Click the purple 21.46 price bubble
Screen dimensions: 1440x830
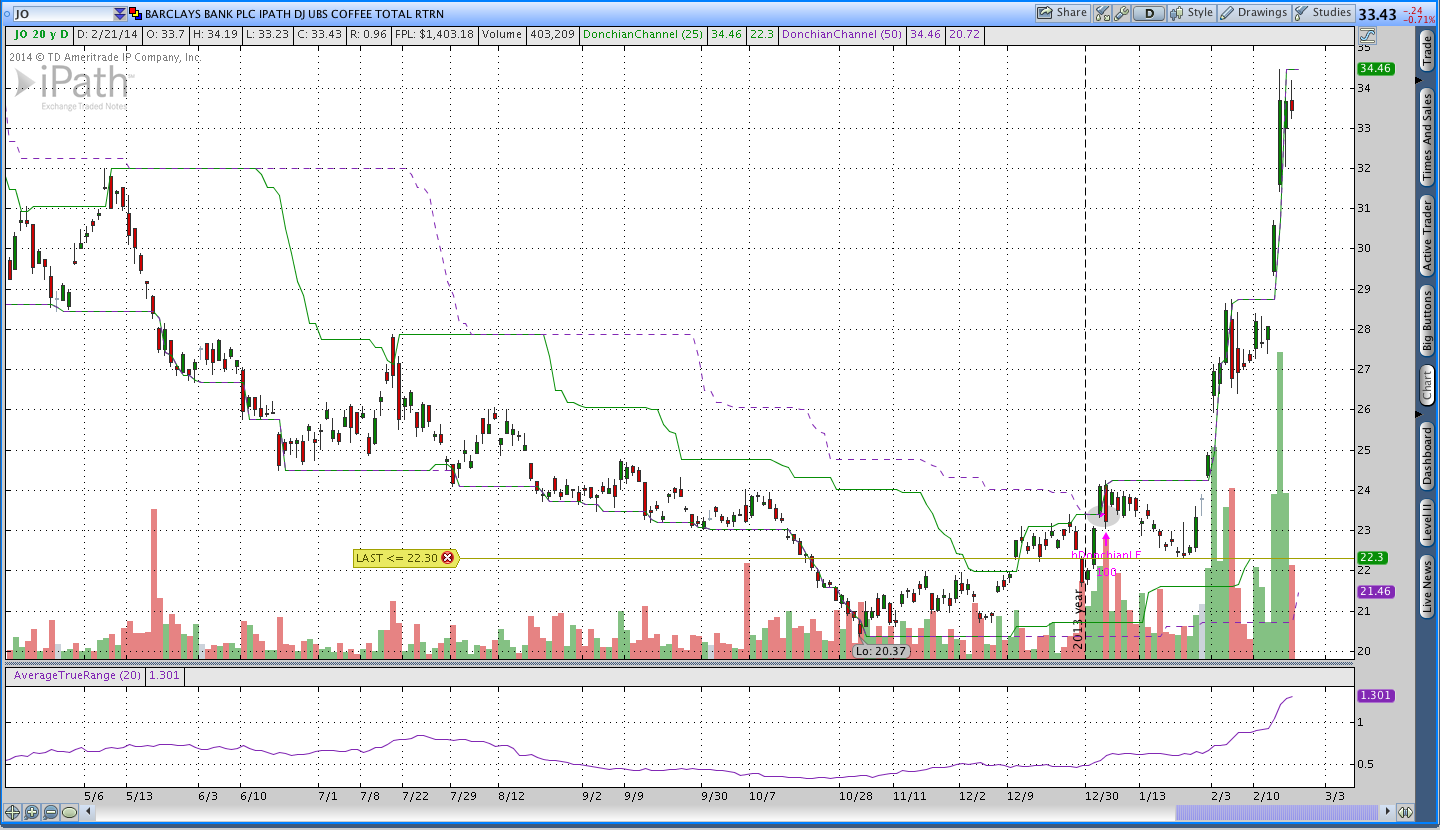click(x=1376, y=592)
